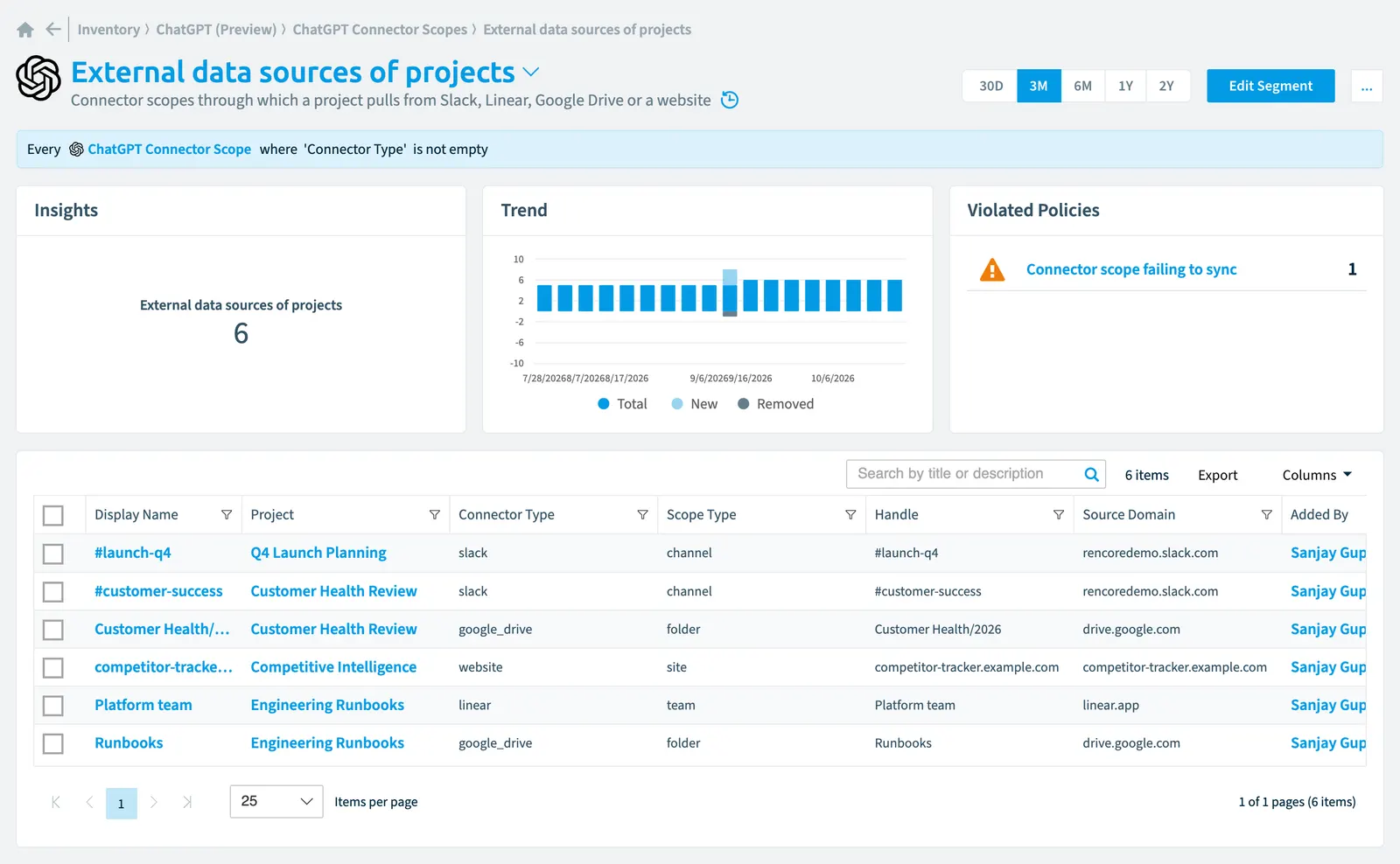The image size is (1400, 864).
Task: Open Handle column filter icon
Action: point(1059,515)
